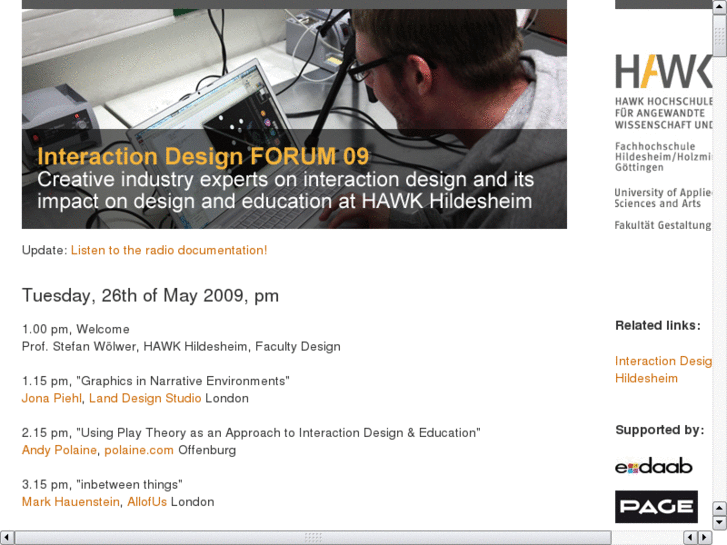Click the 'Using Play Theory' talk title
Screen dimensions: 727x545
[x=278, y=433]
